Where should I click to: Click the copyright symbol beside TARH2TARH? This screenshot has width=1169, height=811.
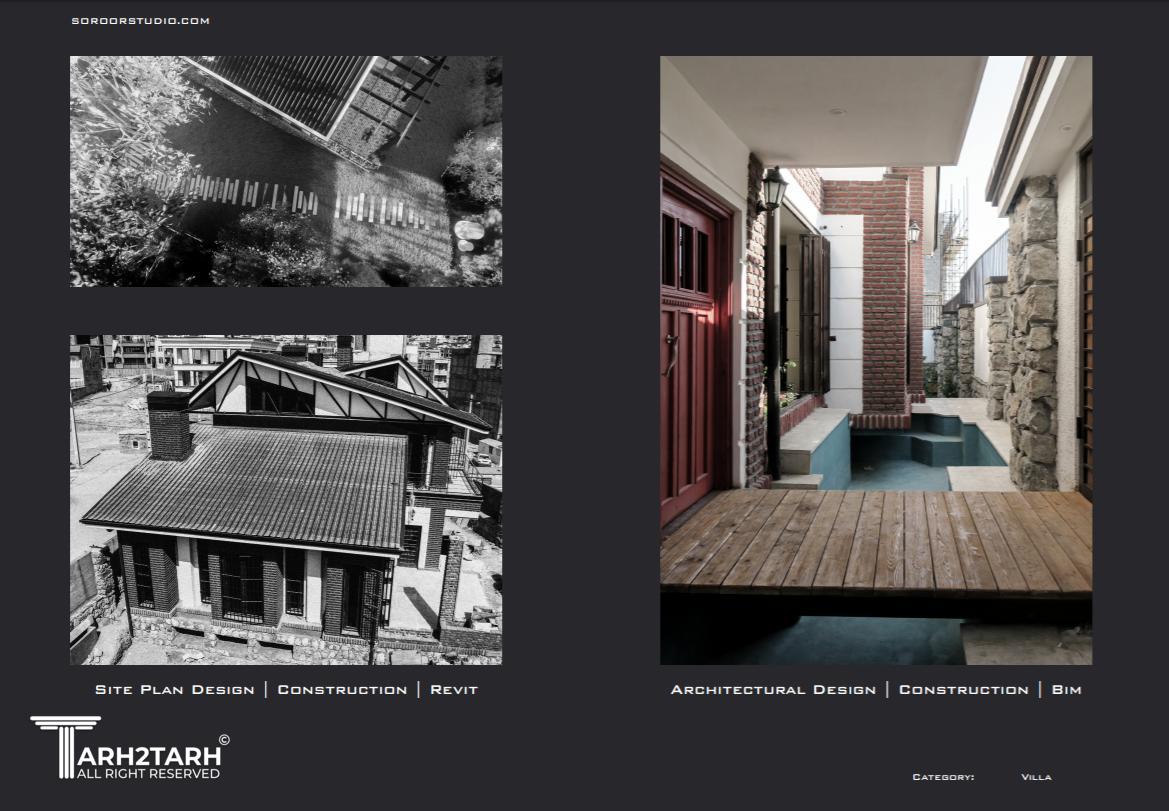(x=224, y=740)
